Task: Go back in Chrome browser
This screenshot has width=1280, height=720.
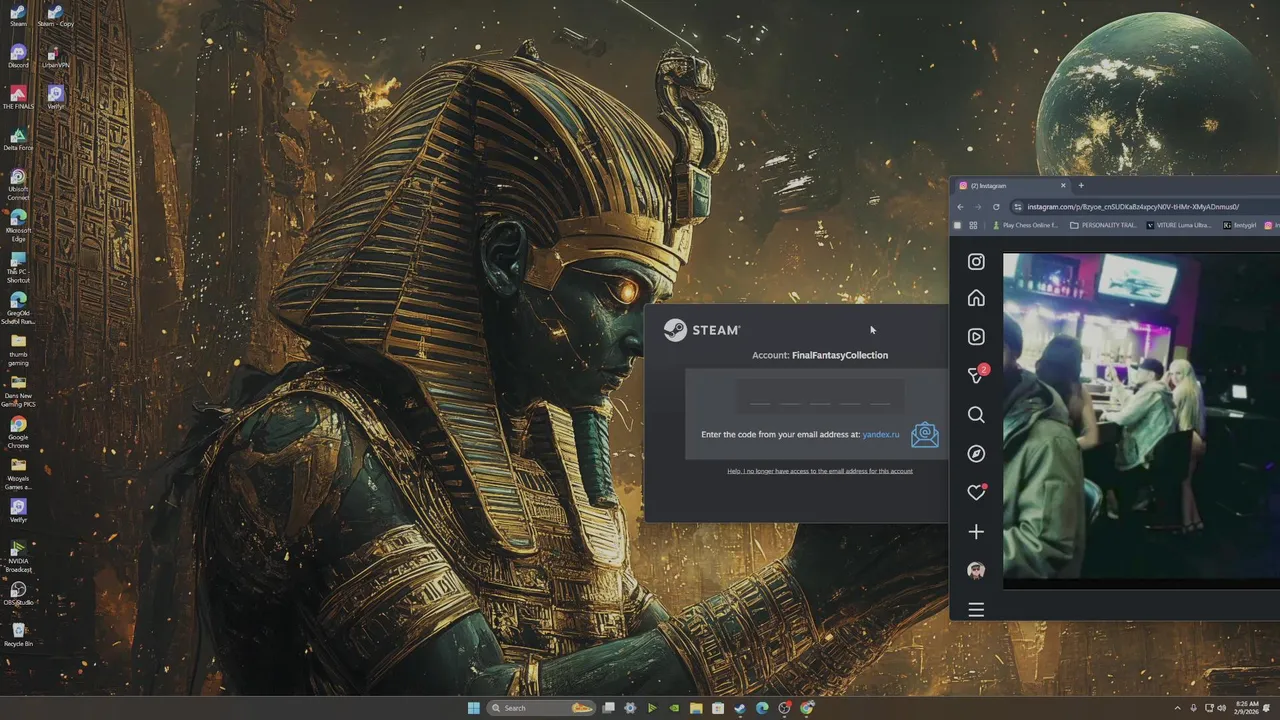Action: point(960,207)
